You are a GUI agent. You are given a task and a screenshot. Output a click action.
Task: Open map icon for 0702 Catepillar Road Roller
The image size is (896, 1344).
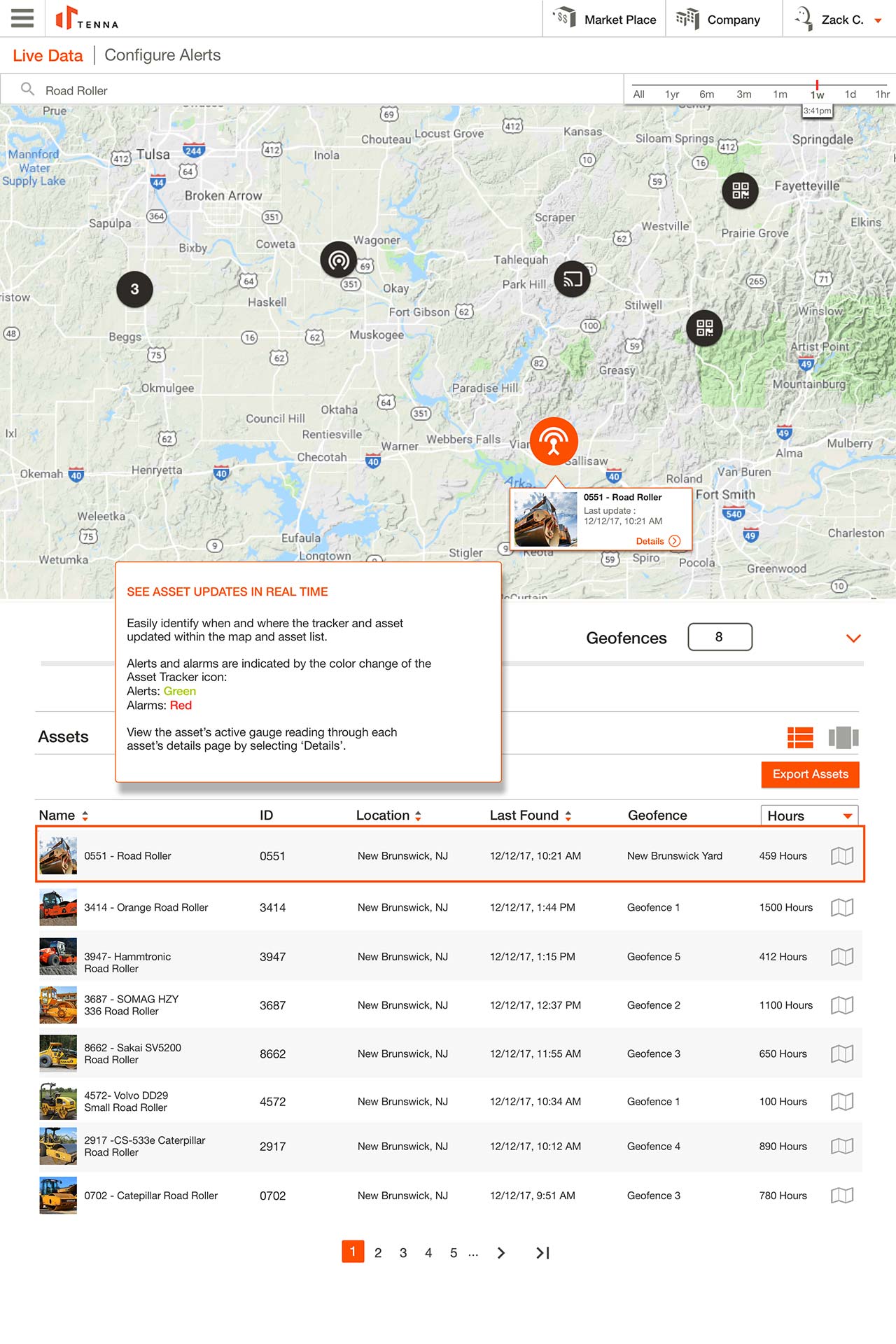842,1196
